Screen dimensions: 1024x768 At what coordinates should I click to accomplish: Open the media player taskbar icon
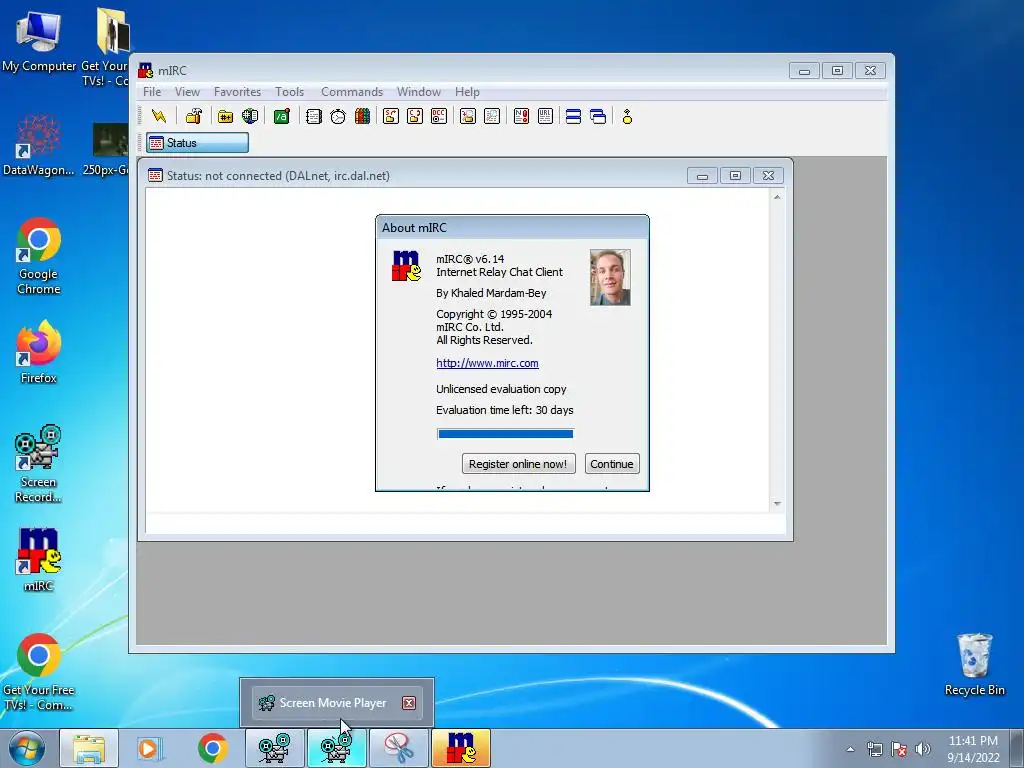pyautogui.click(x=150, y=748)
